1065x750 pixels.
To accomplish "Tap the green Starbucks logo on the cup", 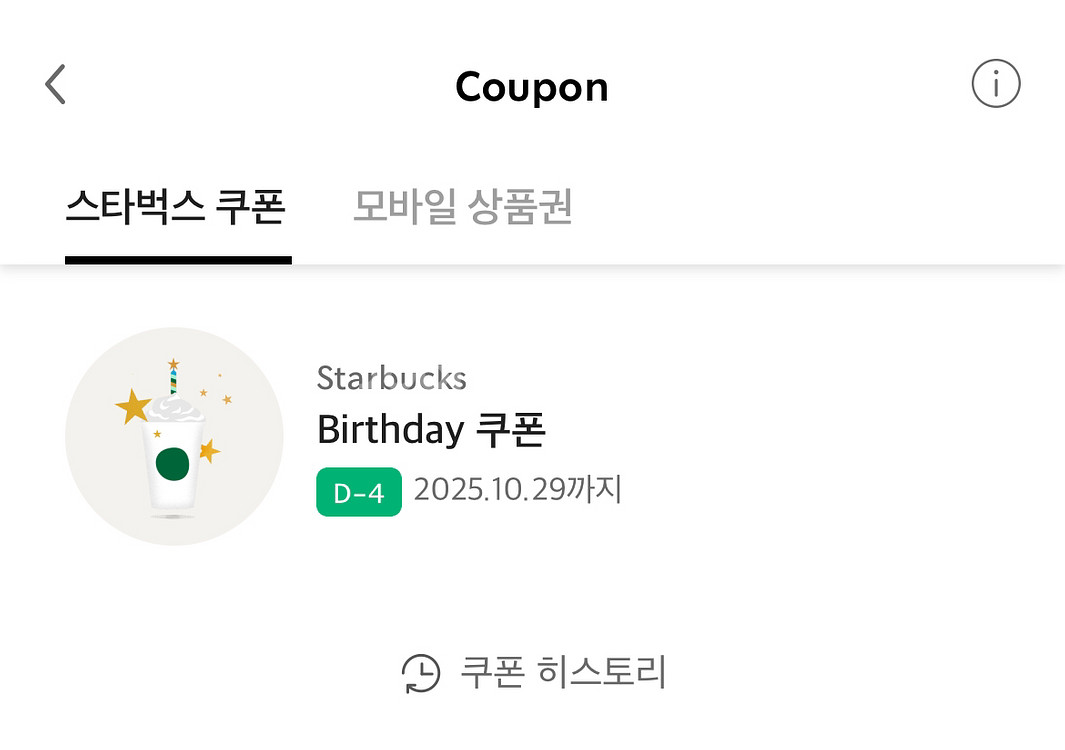I will pyautogui.click(x=173, y=463).
